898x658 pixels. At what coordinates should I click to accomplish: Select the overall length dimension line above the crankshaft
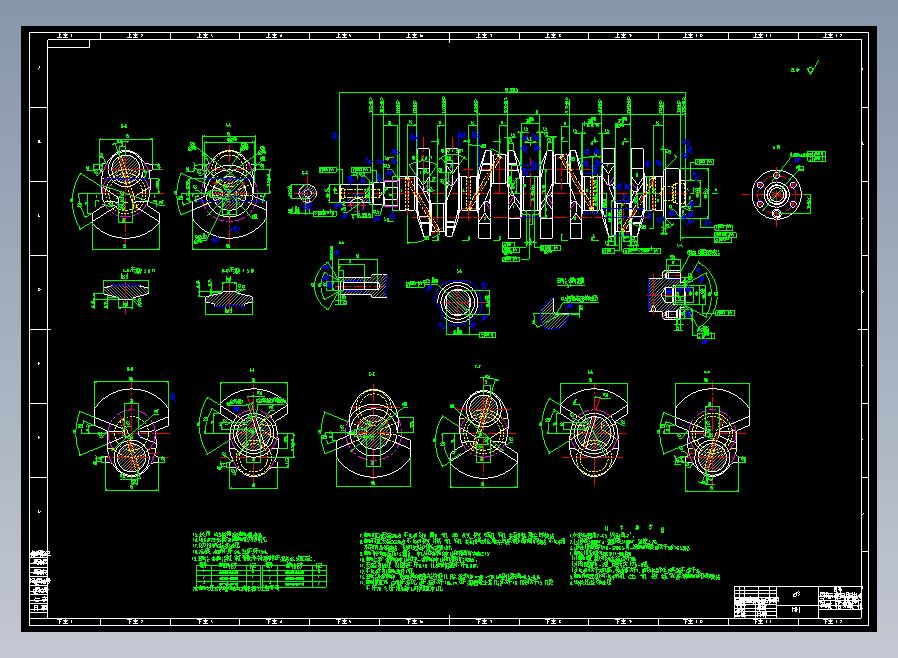pyautogui.click(x=513, y=92)
